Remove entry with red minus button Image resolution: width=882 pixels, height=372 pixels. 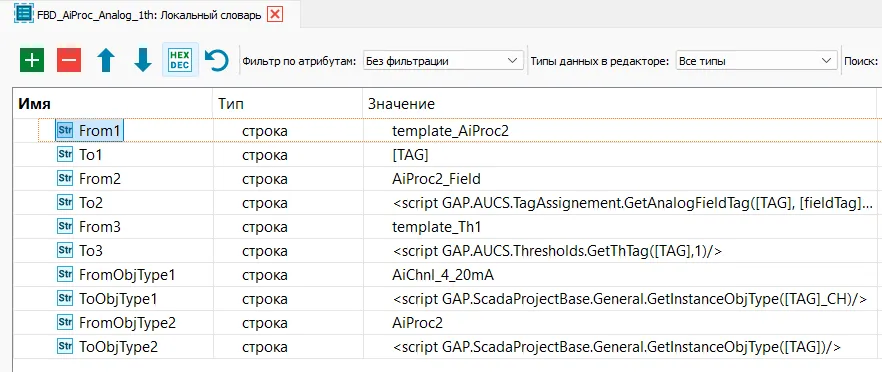click(x=69, y=60)
